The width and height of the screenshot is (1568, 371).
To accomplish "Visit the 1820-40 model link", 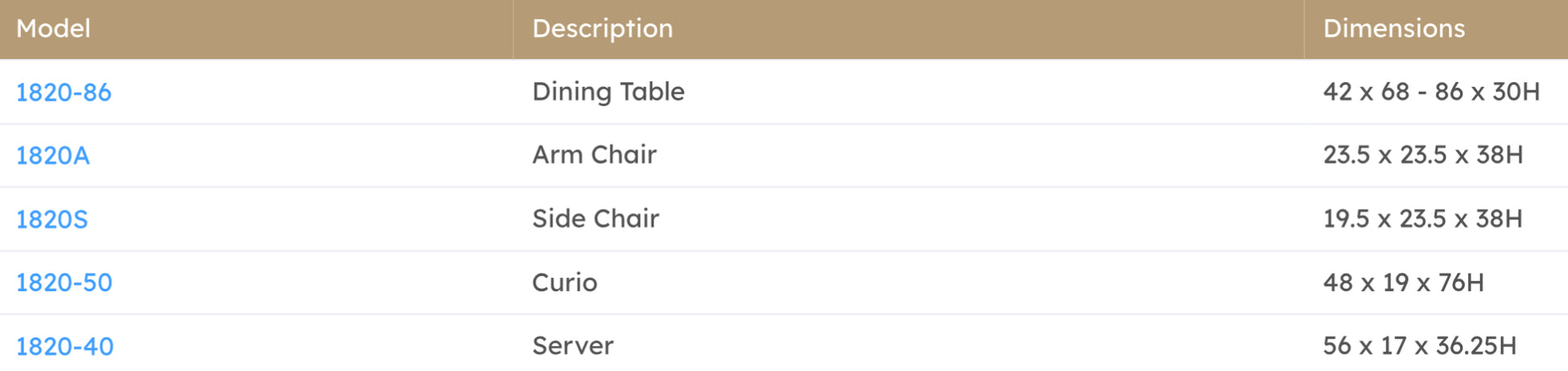I will (65, 346).
